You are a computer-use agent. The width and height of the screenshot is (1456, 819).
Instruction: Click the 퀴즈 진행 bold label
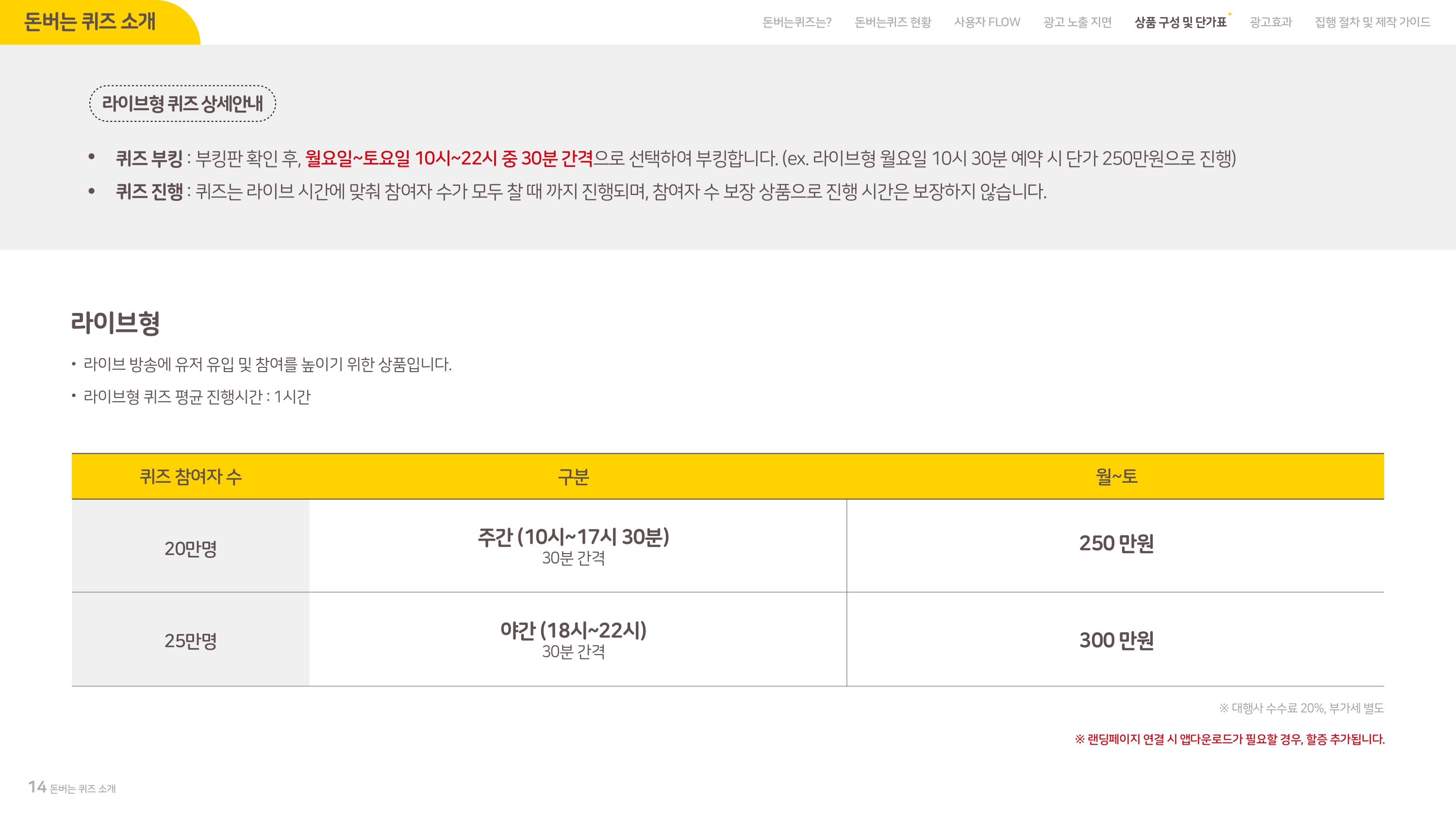[x=149, y=192]
